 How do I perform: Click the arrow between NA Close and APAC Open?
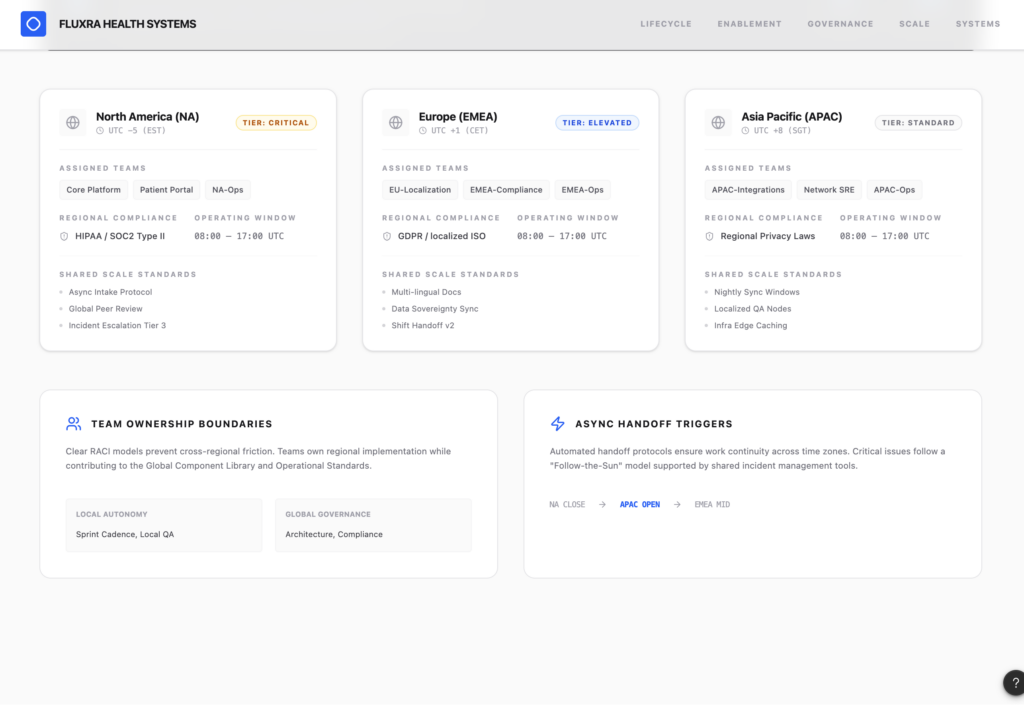pos(602,505)
